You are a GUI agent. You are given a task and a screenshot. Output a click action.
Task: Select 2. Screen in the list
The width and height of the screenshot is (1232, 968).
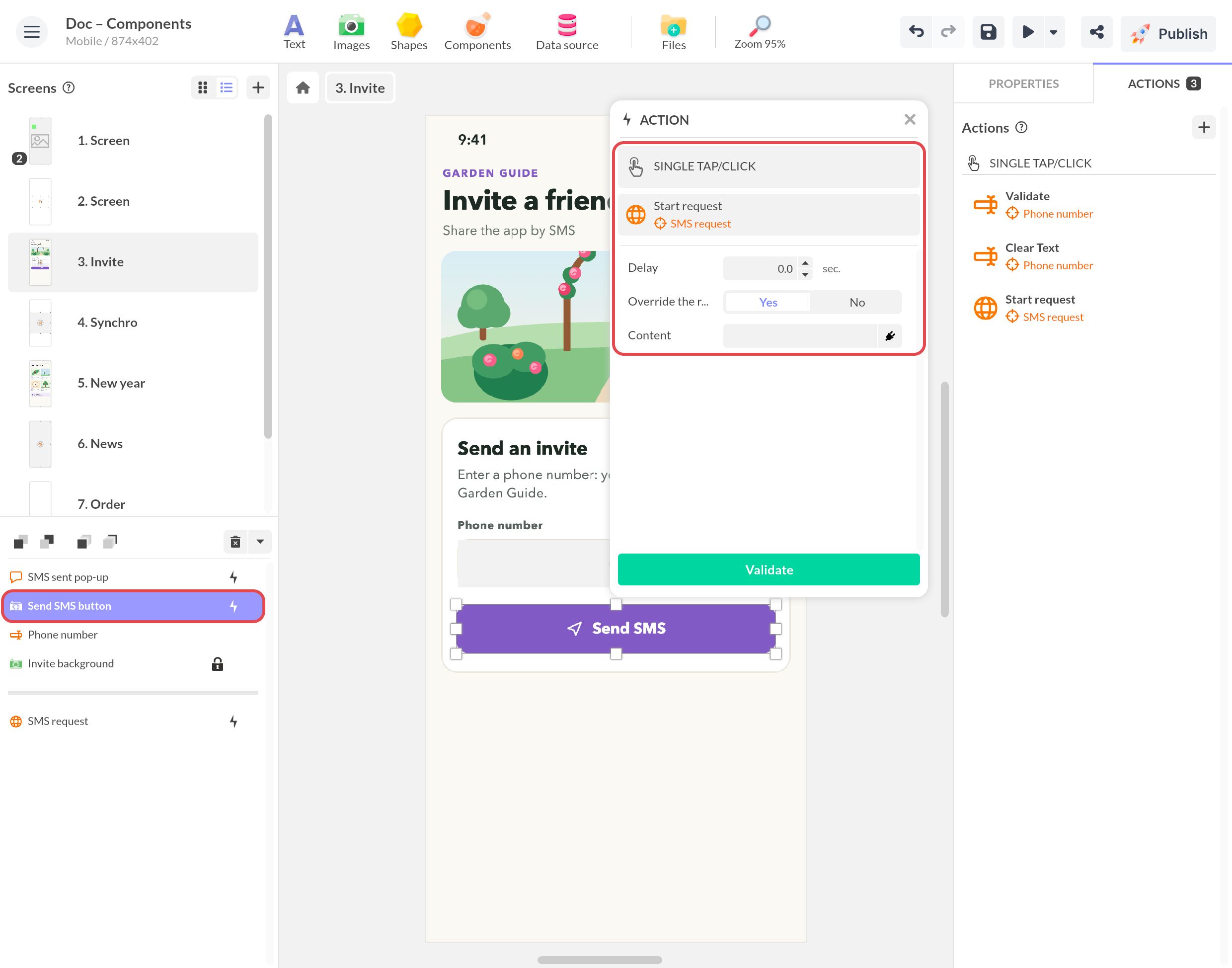[x=133, y=201]
